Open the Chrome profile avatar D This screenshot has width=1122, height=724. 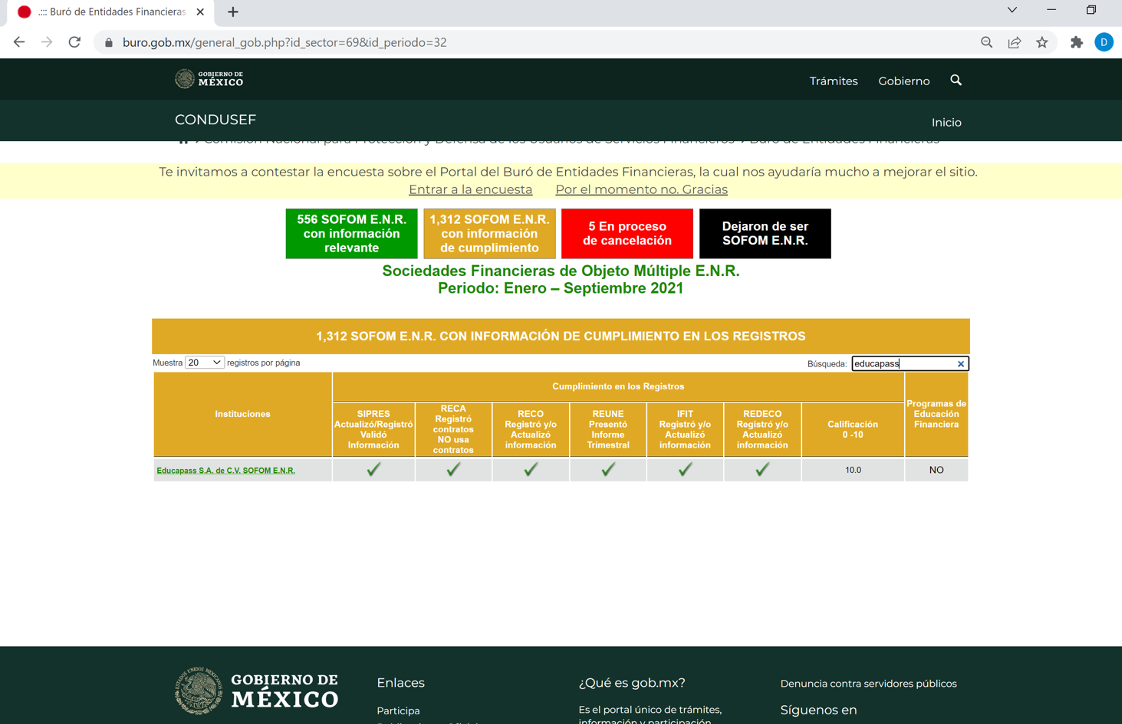coord(1103,42)
